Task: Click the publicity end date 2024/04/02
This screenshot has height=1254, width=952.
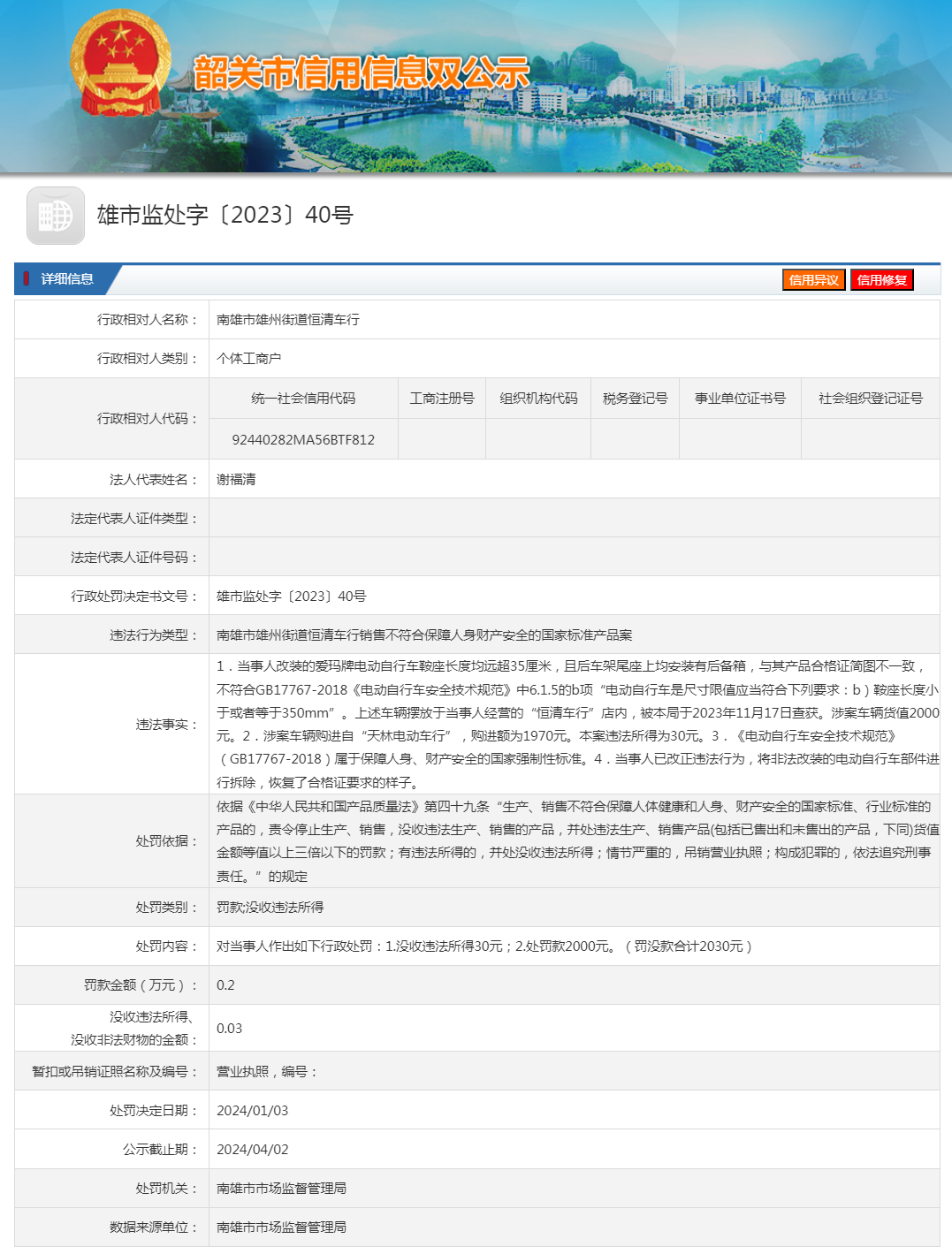Action: coord(252,1149)
